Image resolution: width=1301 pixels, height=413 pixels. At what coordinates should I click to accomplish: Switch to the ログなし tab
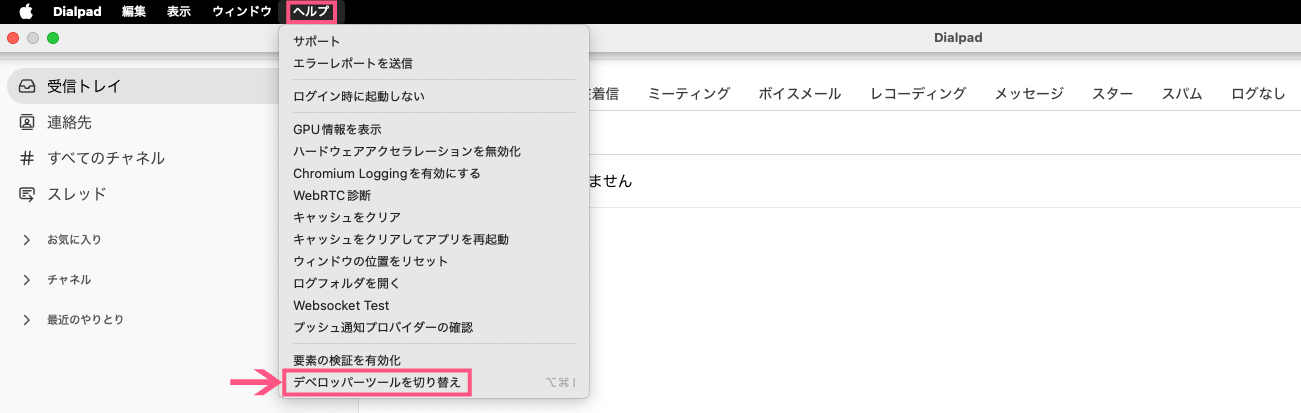(1258, 94)
